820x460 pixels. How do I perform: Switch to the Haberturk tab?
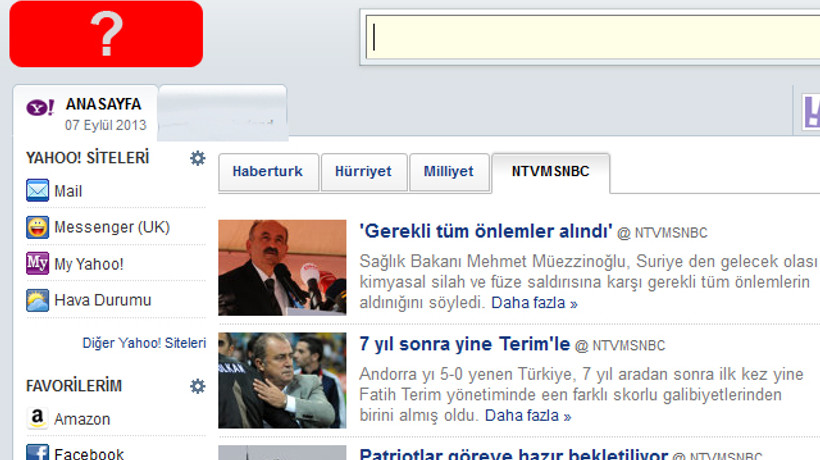[268, 171]
